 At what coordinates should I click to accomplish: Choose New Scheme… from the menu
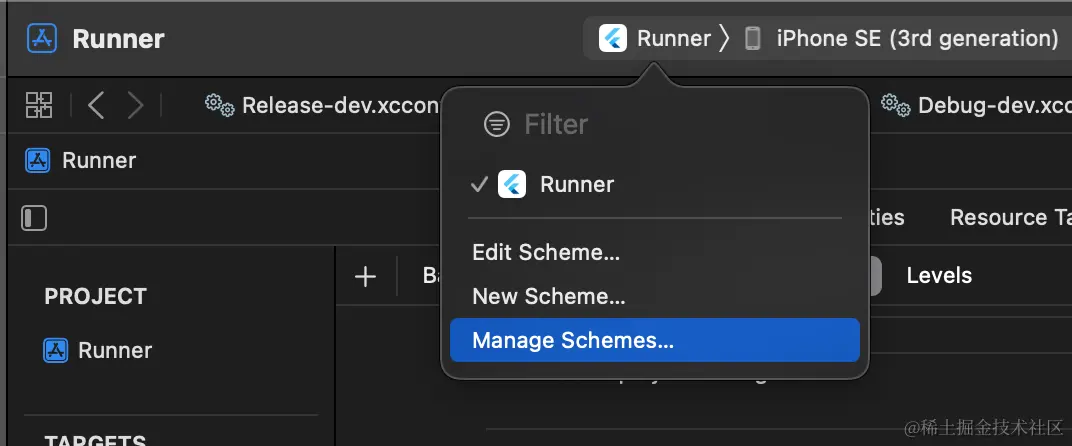pos(549,296)
